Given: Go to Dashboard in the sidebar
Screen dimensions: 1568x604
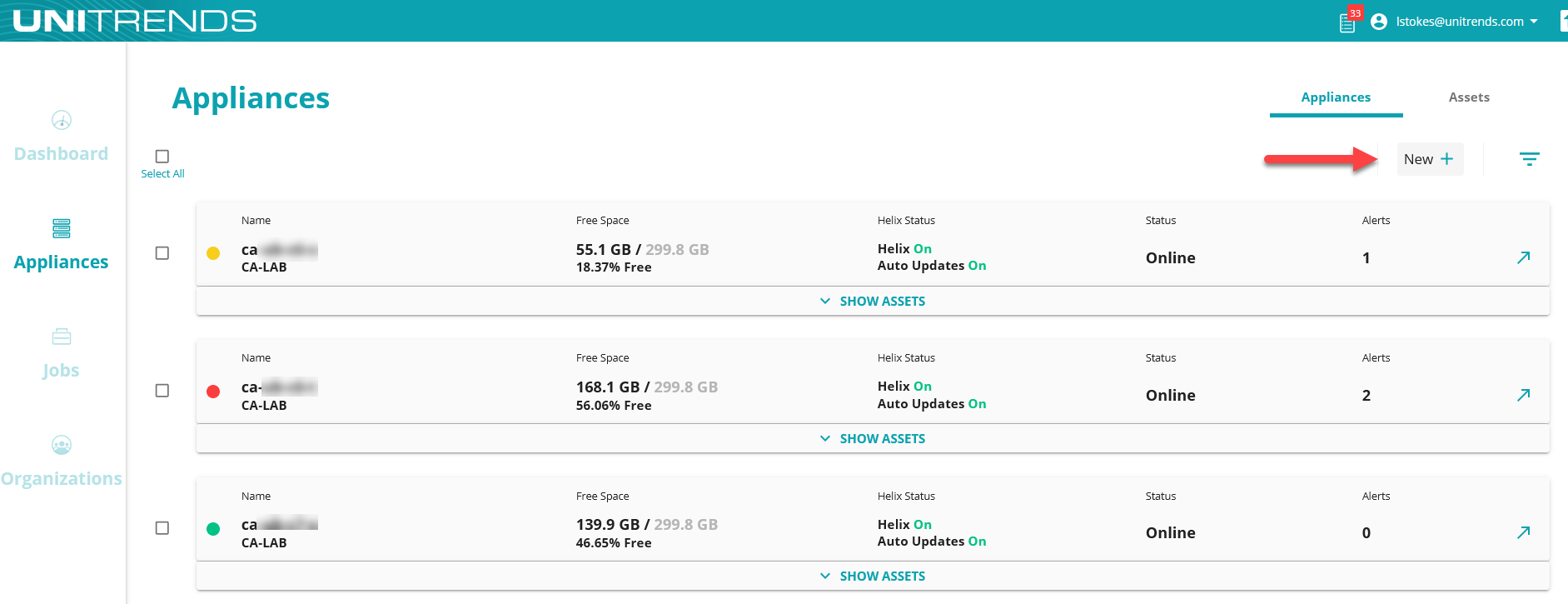Looking at the screenshot, I should click(61, 154).
